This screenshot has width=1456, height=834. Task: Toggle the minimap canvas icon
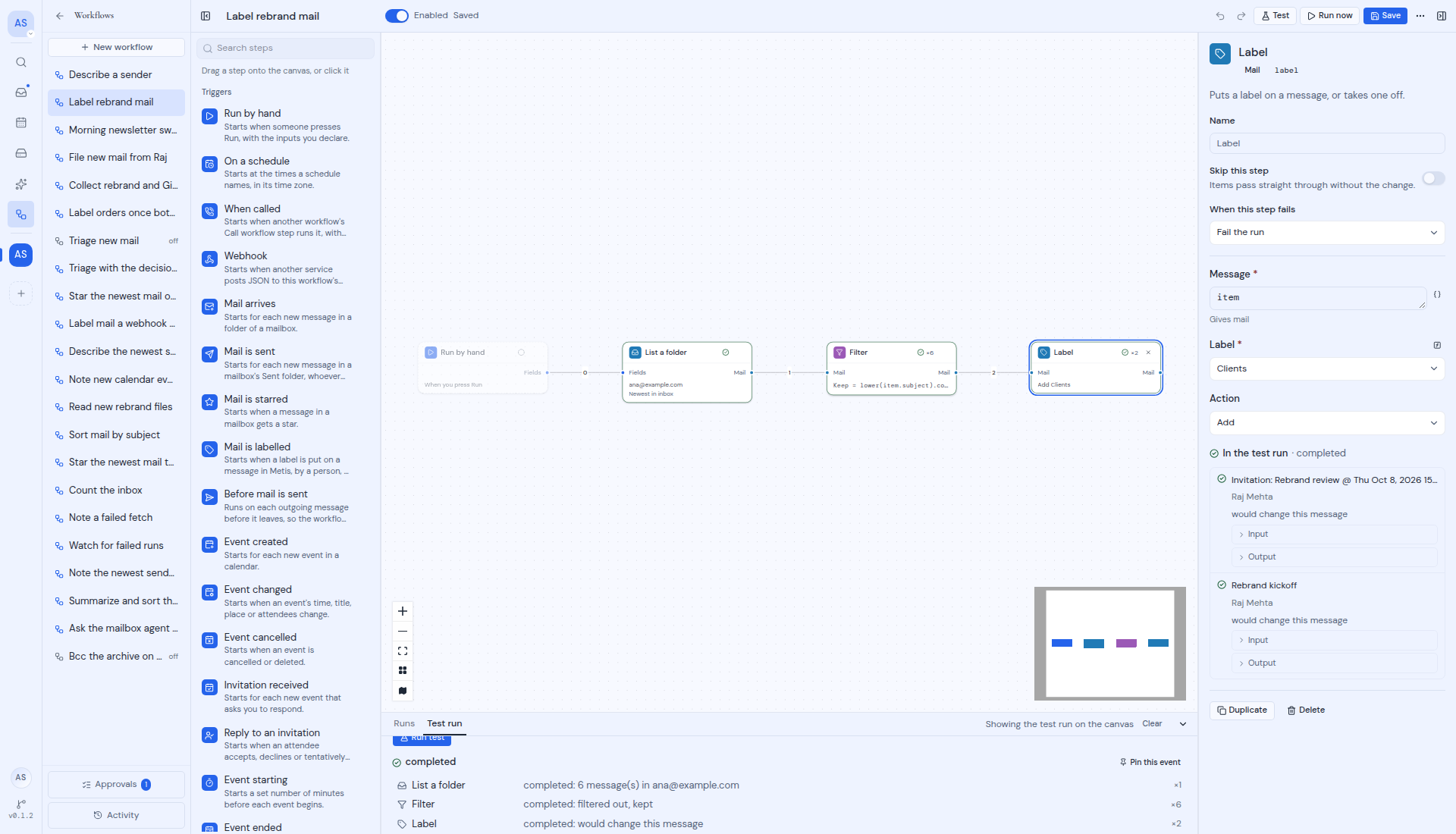pyautogui.click(x=403, y=690)
